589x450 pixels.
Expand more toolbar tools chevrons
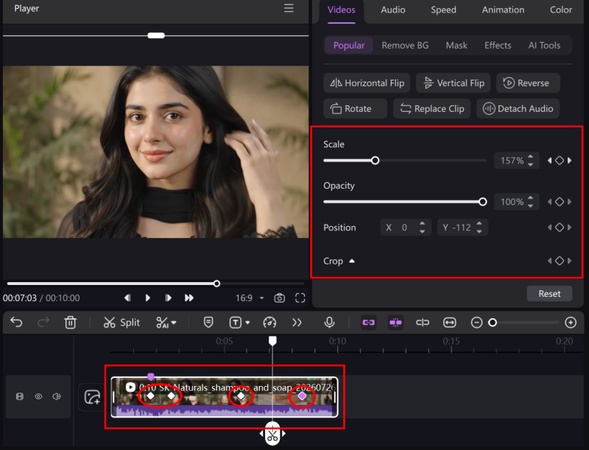tap(297, 323)
